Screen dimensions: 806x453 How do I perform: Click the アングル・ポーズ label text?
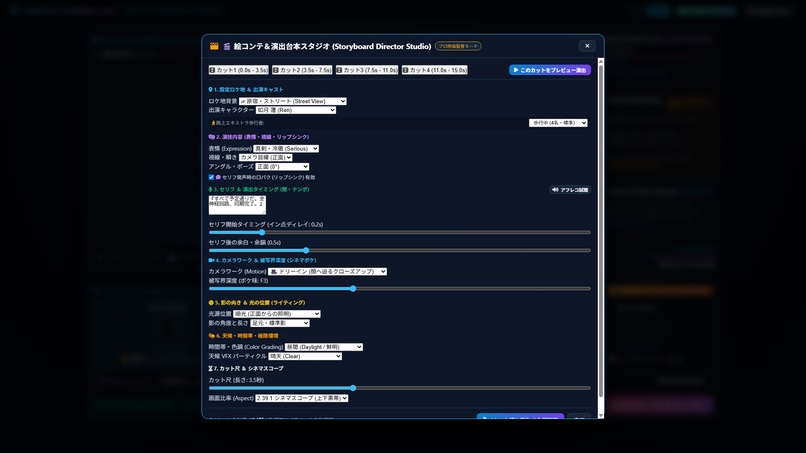231,167
